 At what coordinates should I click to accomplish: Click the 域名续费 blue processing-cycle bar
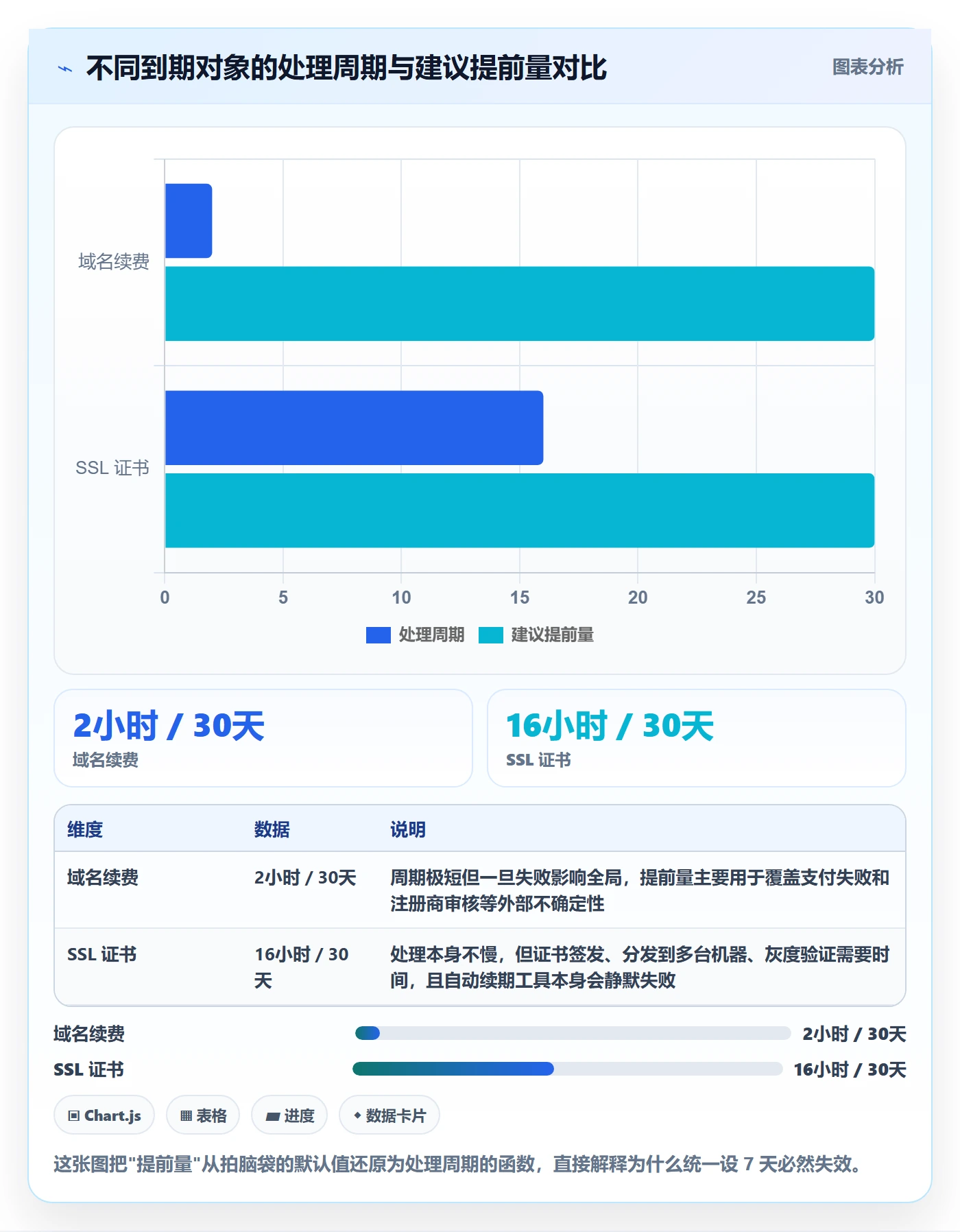(x=189, y=221)
